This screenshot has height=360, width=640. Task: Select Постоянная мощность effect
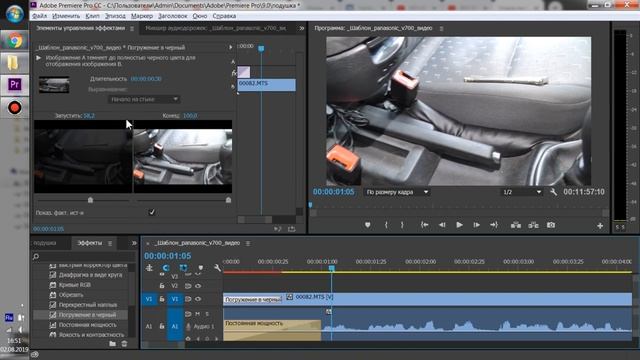87,325
